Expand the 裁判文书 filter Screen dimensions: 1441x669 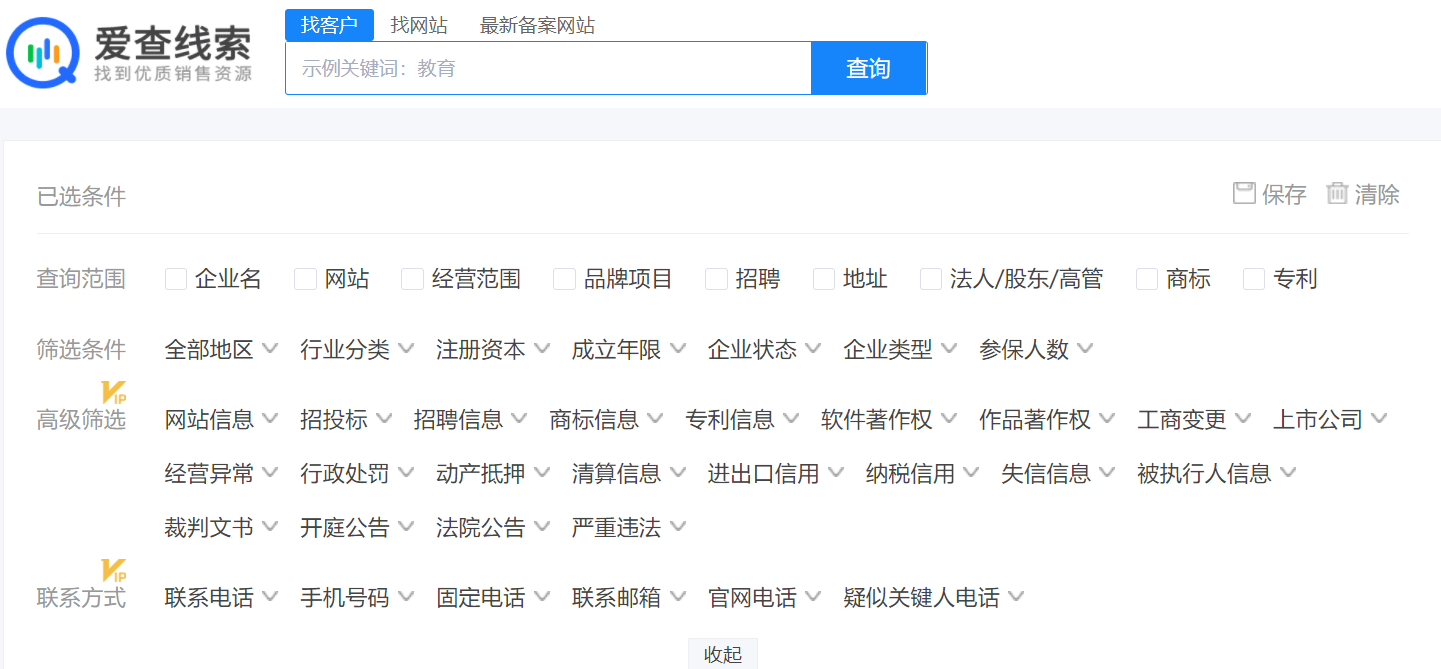[222, 527]
